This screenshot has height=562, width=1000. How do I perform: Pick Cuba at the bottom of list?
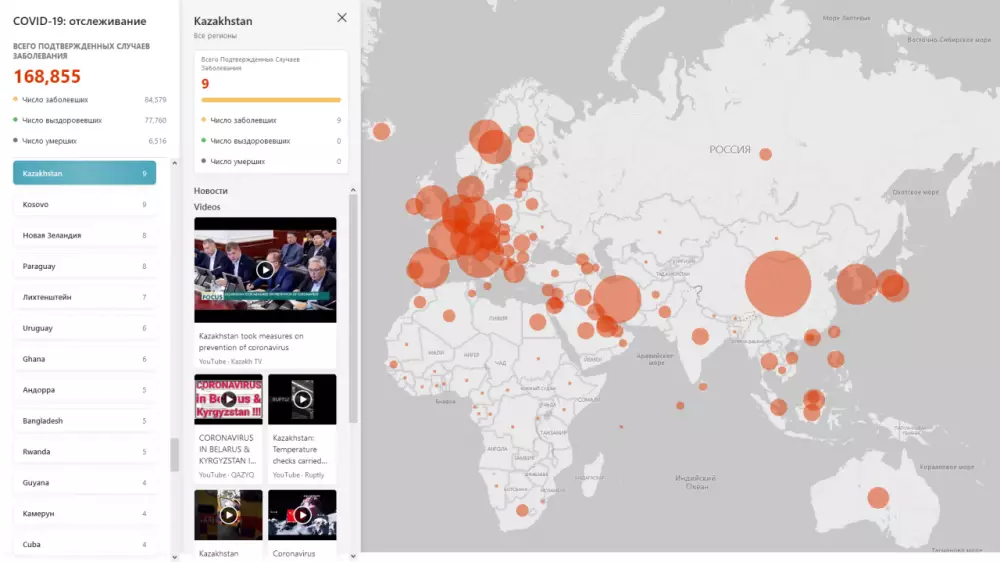[84, 545]
